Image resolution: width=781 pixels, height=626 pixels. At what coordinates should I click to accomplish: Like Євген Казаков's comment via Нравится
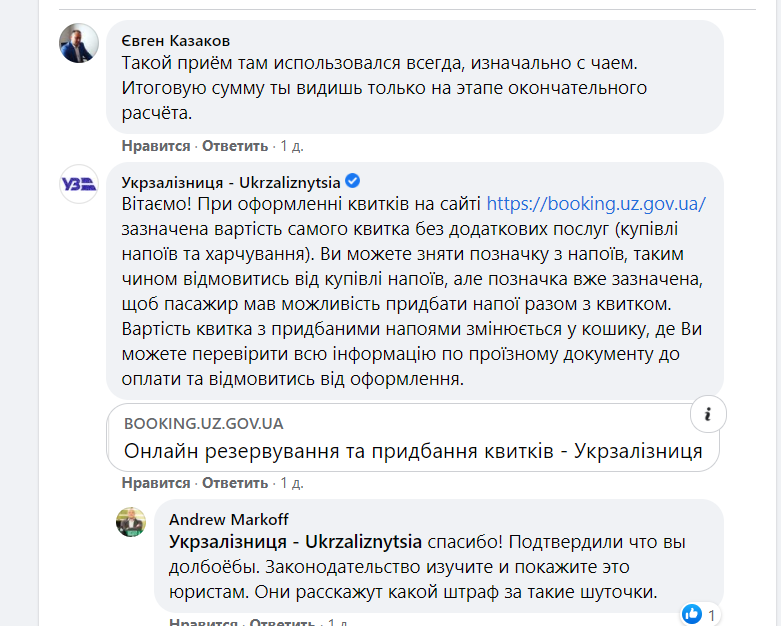coord(155,146)
